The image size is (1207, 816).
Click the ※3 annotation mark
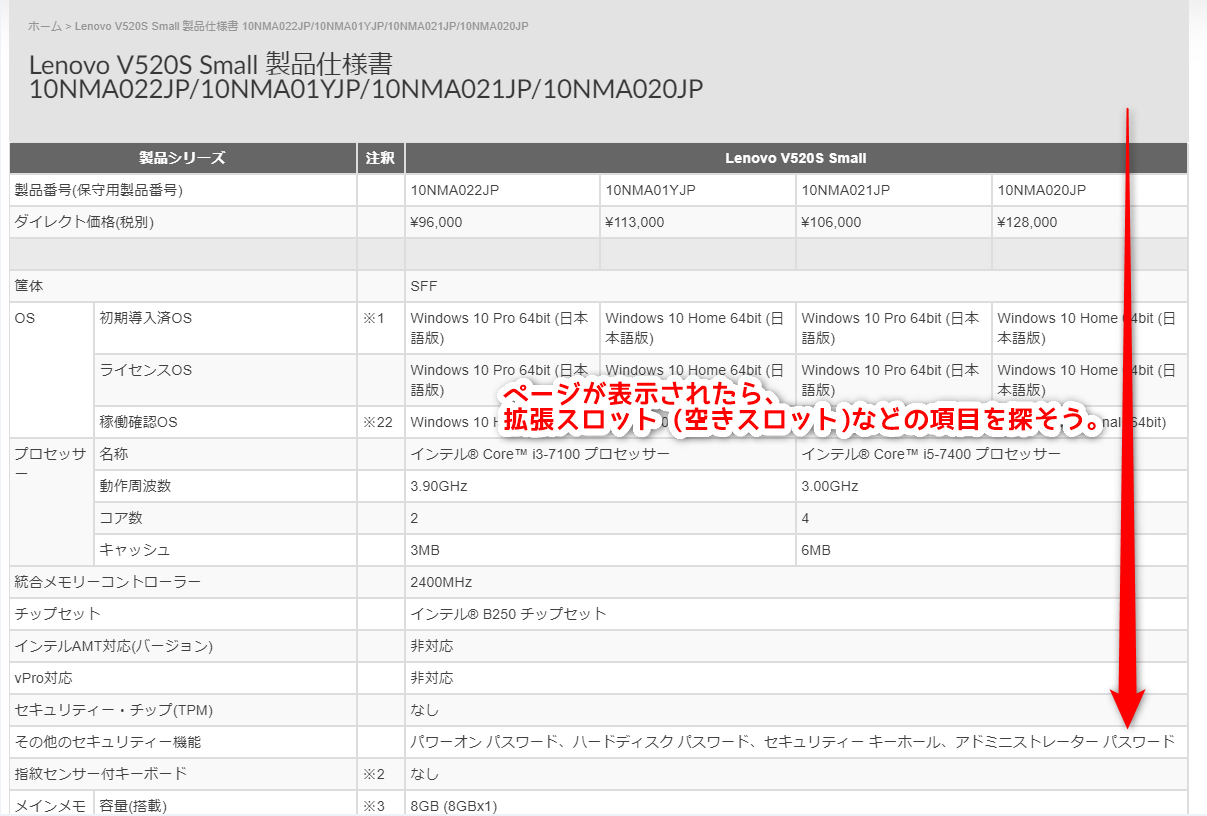(374, 806)
